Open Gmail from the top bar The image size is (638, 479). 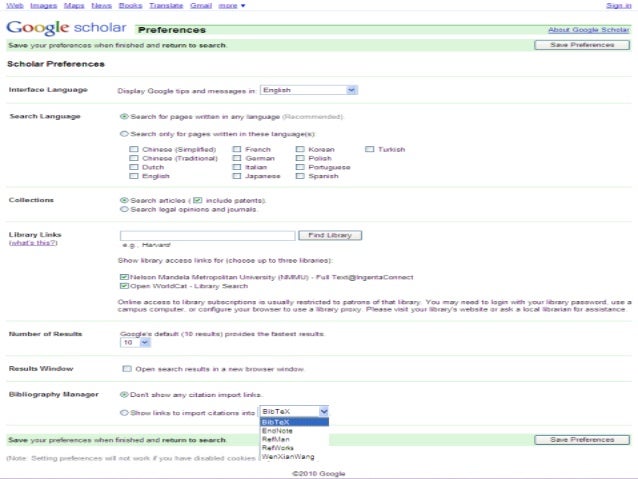click(x=201, y=6)
